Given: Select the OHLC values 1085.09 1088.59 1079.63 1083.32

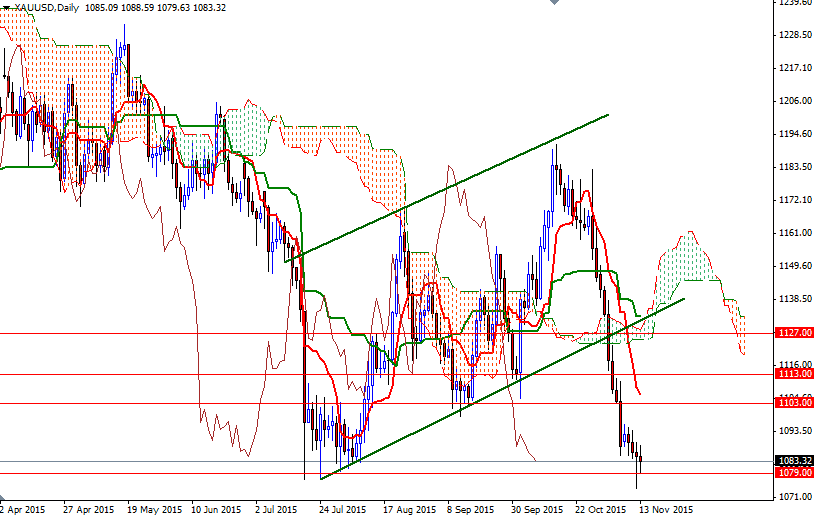Looking at the screenshot, I should pyautogui.click(x=155, y=8).
